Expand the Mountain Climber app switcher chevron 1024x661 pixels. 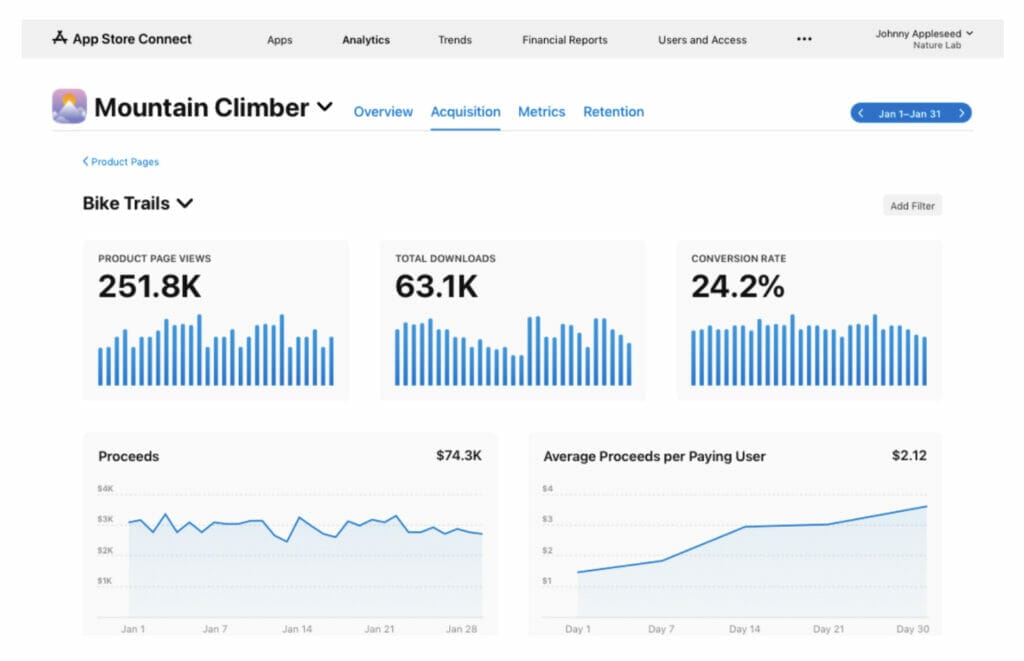point(325,106)
